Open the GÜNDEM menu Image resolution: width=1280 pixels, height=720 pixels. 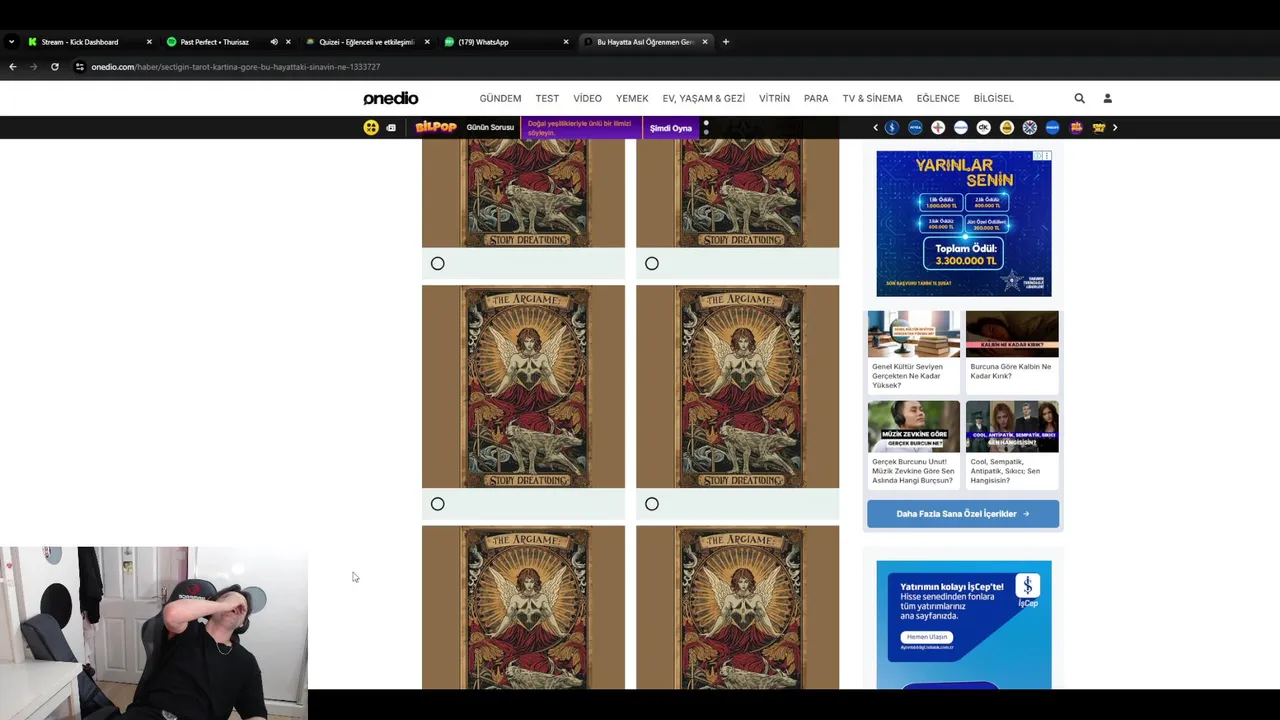pos(500,98)
